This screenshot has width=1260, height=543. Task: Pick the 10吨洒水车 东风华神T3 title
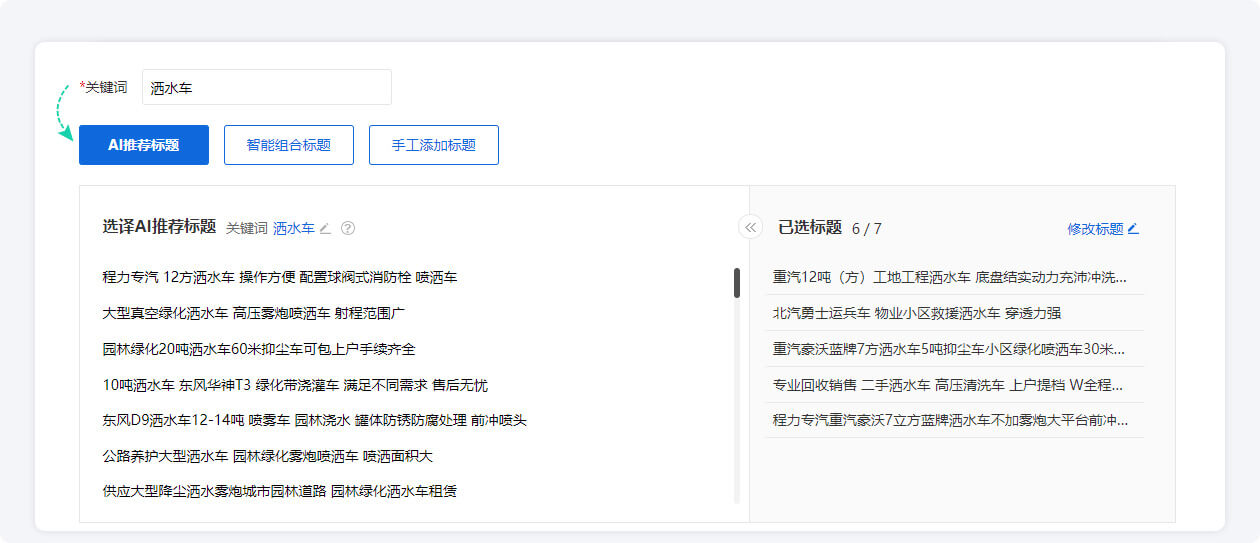(295, 385)
